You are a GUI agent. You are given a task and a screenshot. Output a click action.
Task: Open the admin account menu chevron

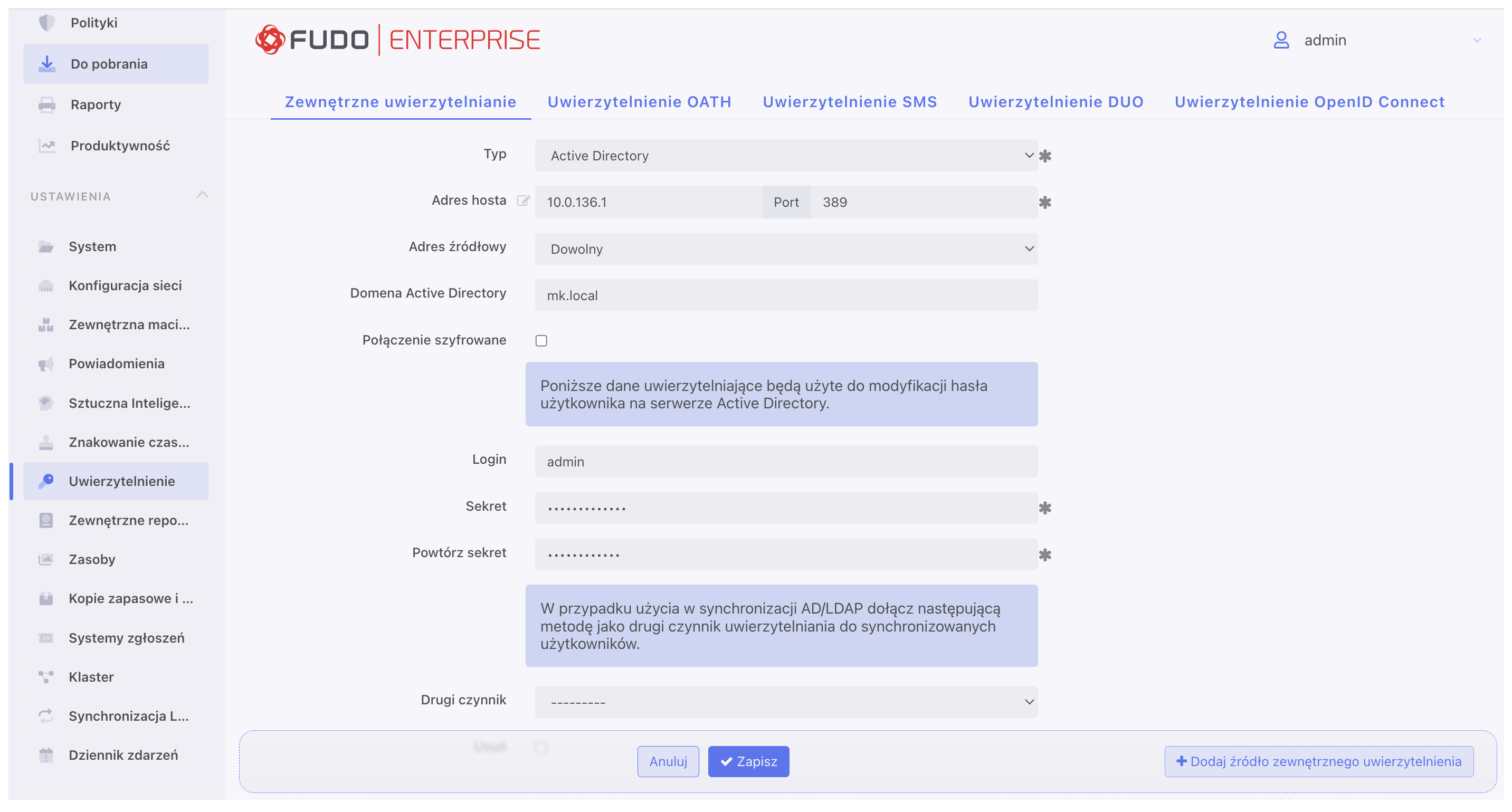click(1477, 40)
